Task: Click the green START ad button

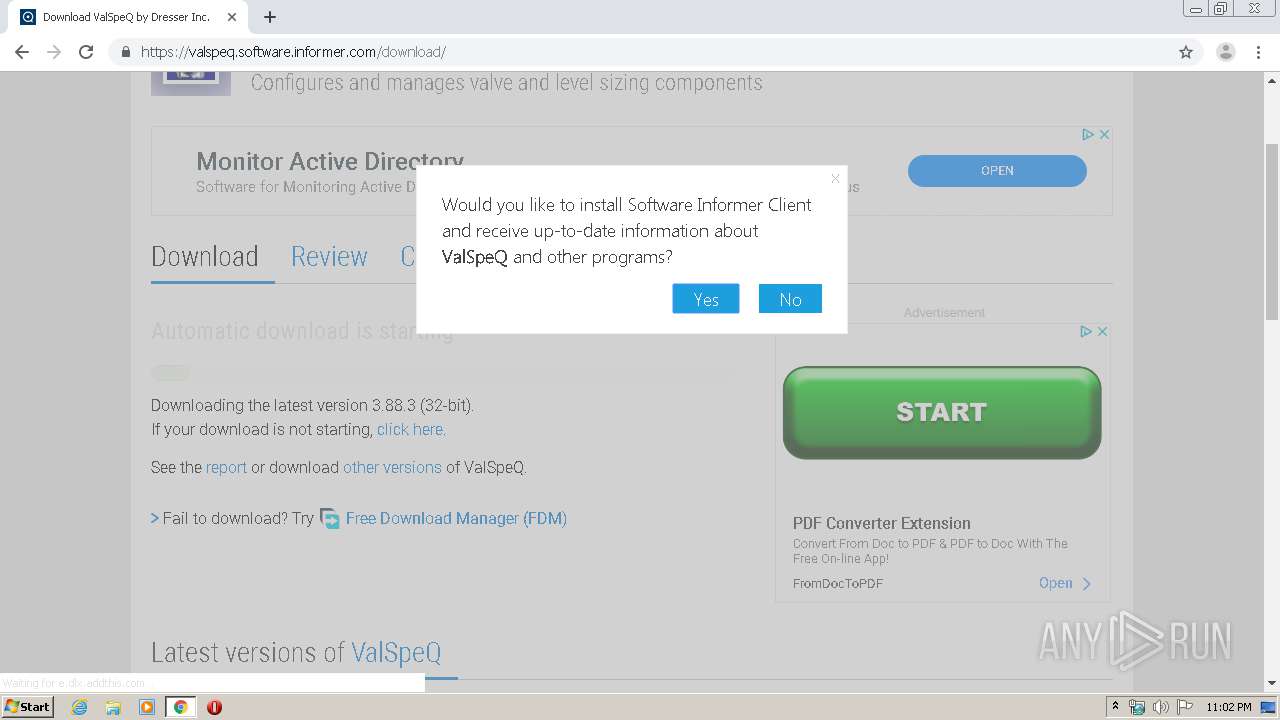Action: pyautogui.click(x=942, y=412)
